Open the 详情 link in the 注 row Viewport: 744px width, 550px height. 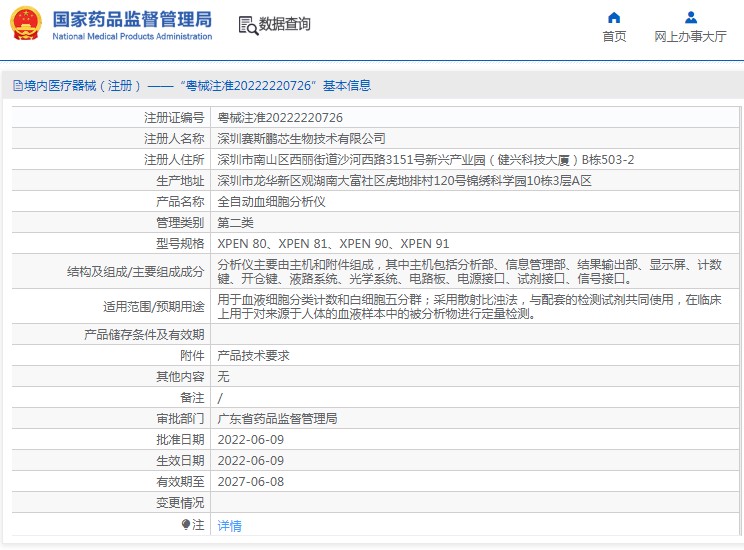pos(229,525)
